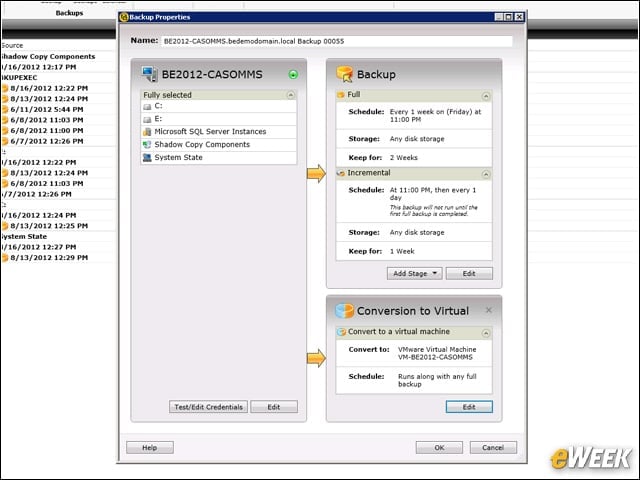
Task: Collapse the Incremental backup section
Action: [x=486, y=175]
